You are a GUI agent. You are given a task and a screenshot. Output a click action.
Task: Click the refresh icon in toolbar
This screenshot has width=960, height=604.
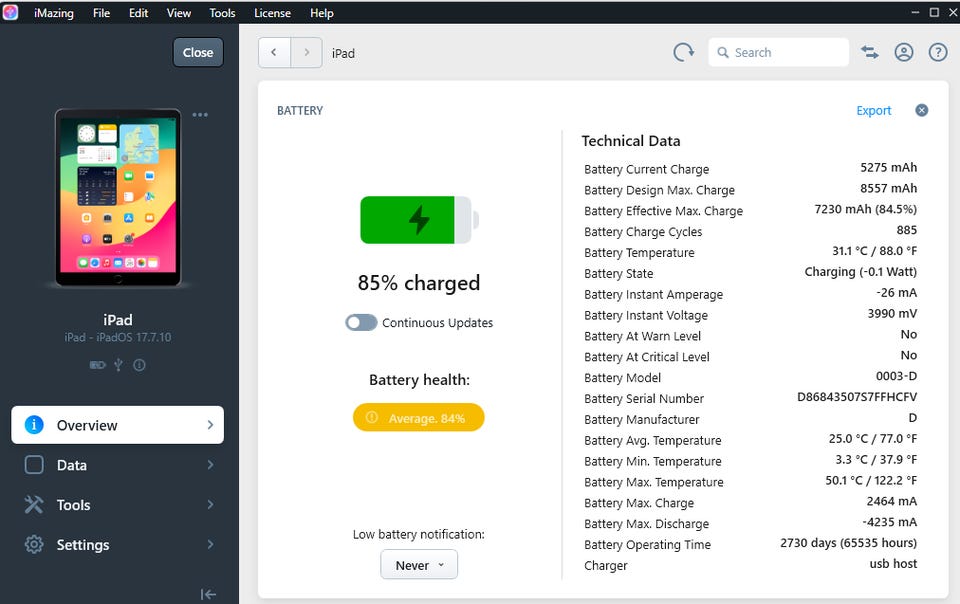tap(683, 53)
